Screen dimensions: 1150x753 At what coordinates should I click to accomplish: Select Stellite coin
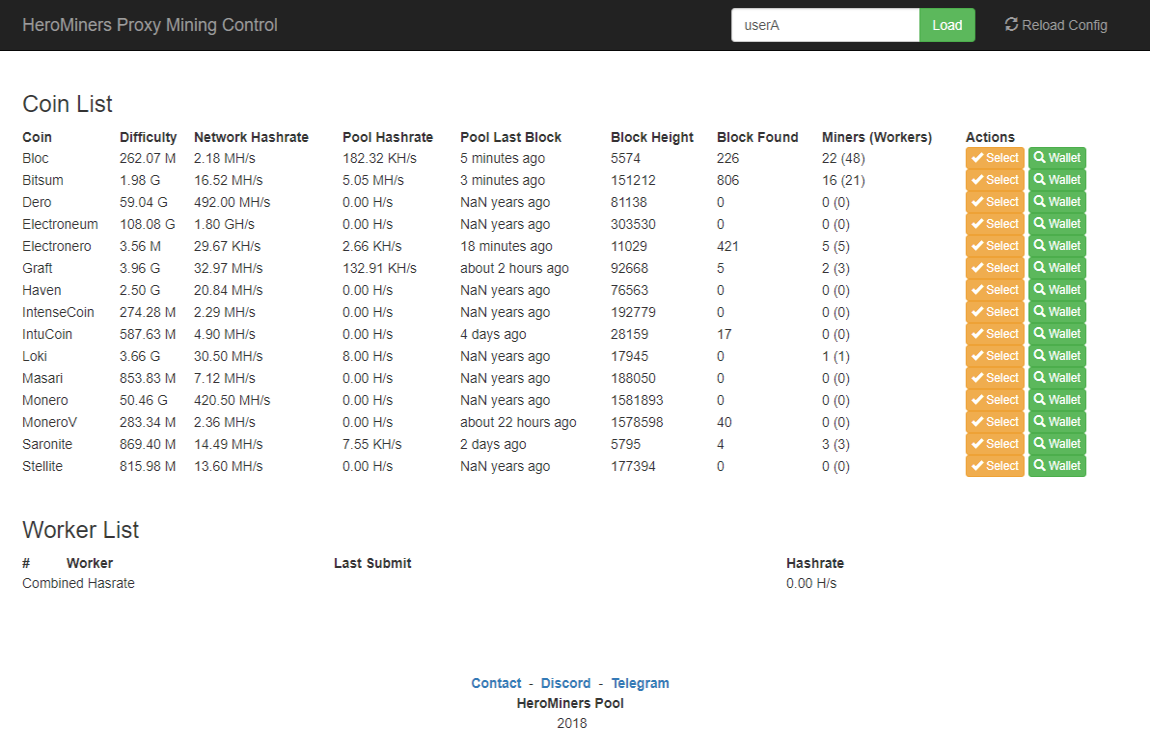pos(995,466)
